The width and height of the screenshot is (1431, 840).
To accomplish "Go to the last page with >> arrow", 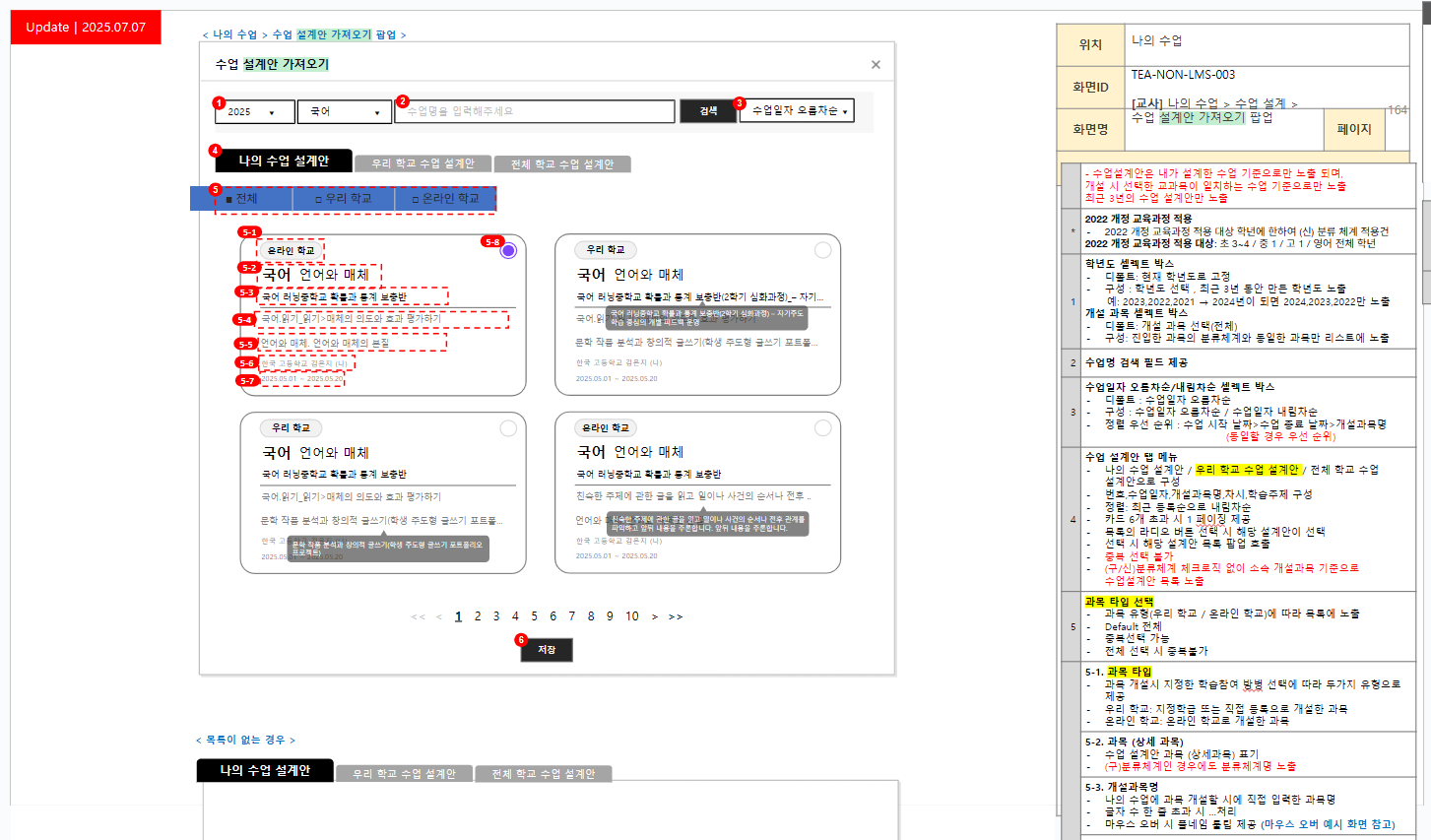I will [676, 617].
